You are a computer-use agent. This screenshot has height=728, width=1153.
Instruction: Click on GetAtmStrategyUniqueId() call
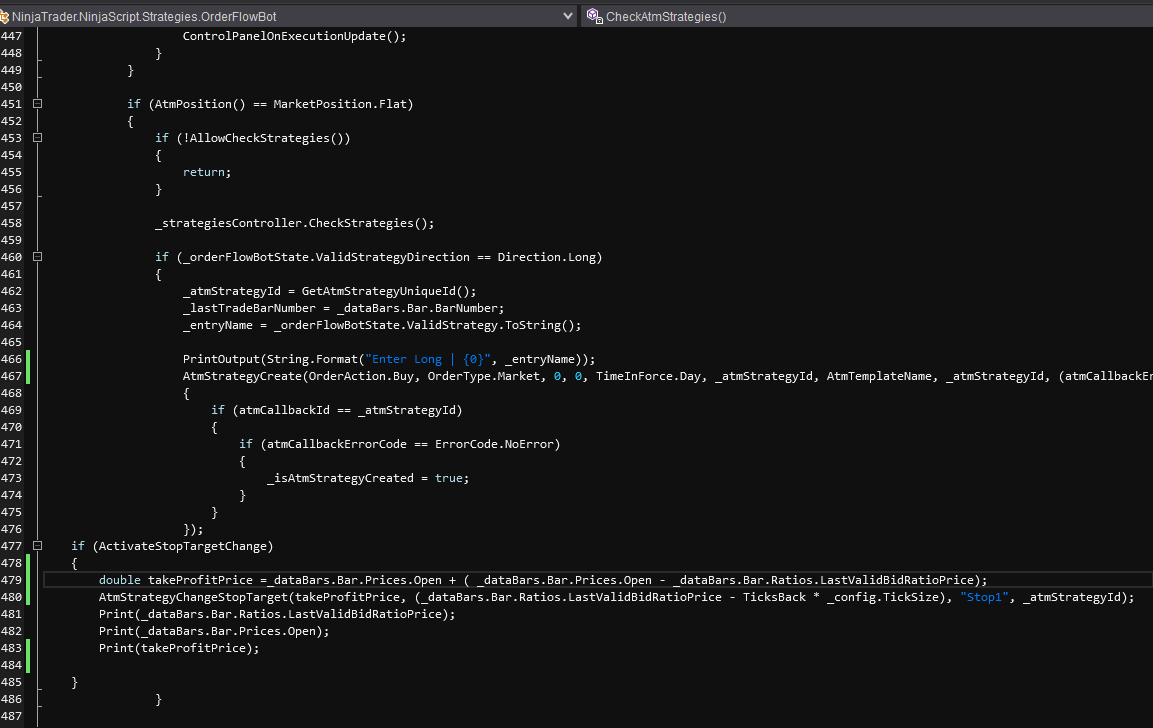pos(385,290)
